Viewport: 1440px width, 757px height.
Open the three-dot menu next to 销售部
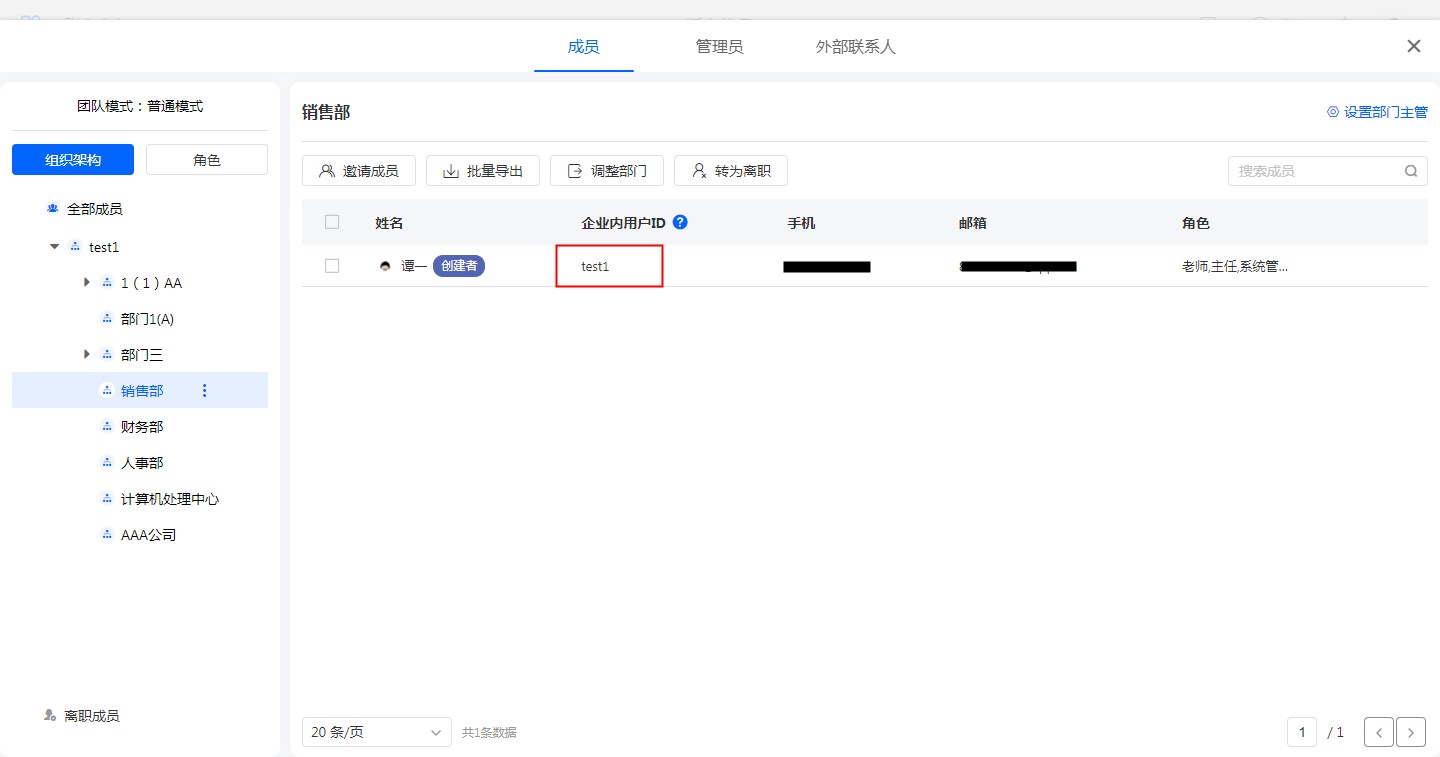click(x=205, y=391)
